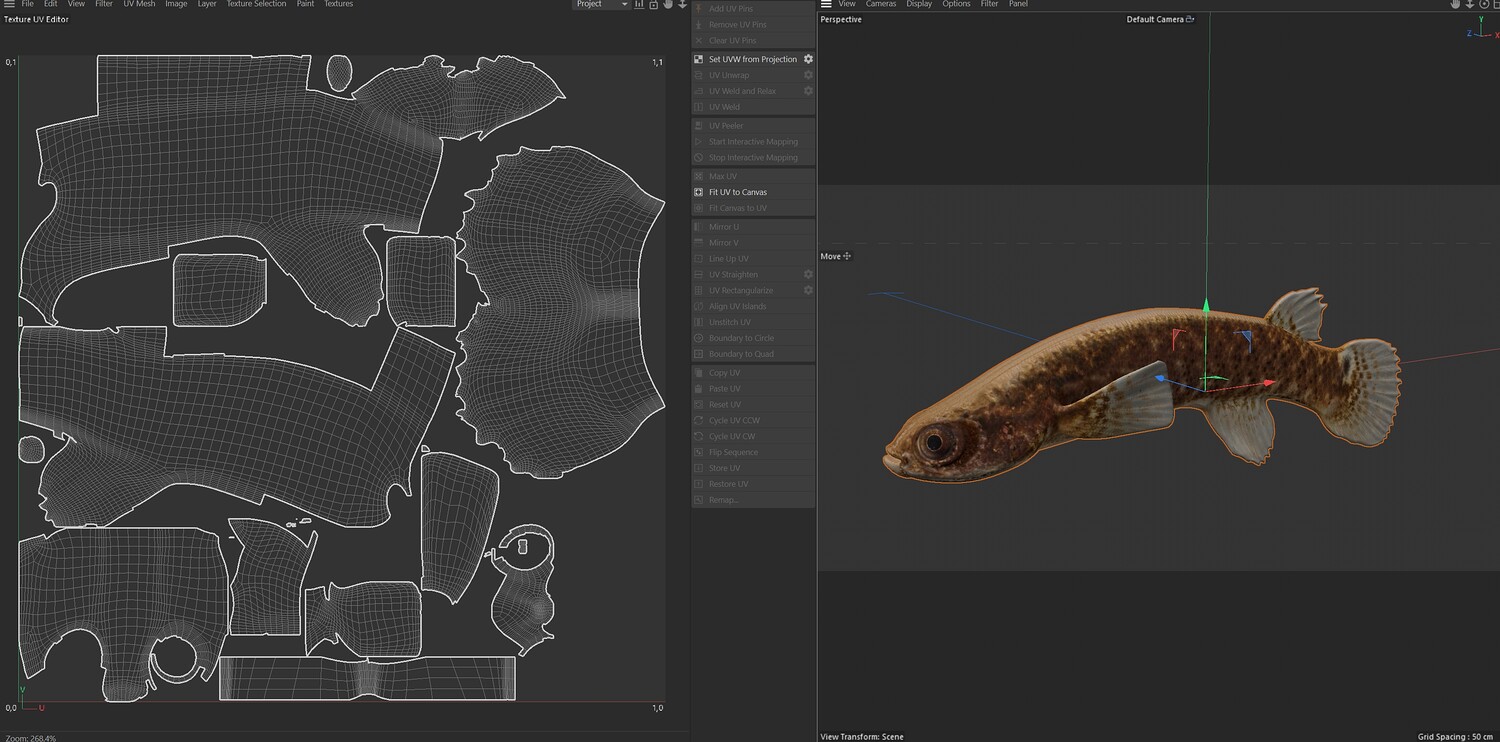Screen dimensions: 1500x742
Task: Click the Unstitch UV command
Action: point(753,322)
